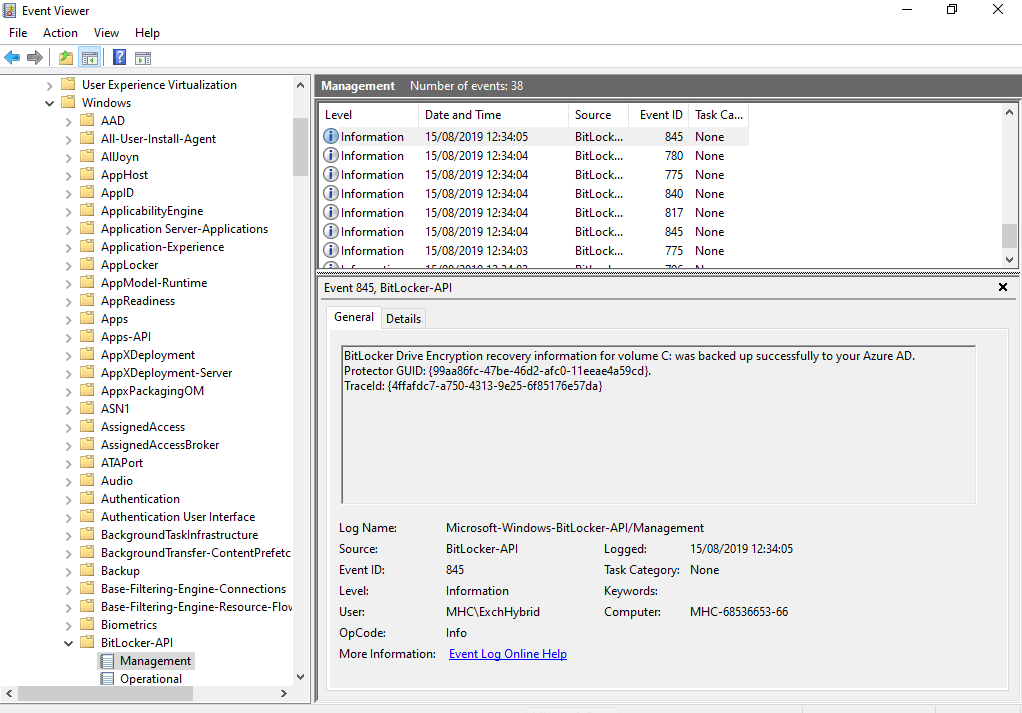Click the Event Viewer title bar icon
1022x713 pixels.
pos(10,10)
